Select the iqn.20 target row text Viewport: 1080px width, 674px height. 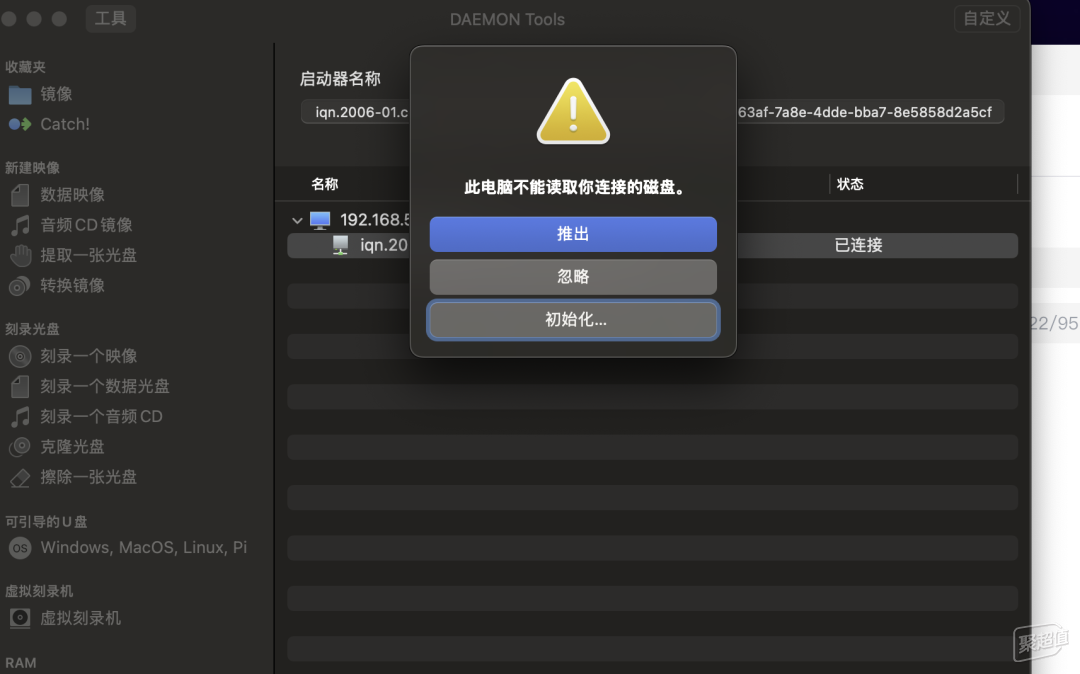coord(384,245)
